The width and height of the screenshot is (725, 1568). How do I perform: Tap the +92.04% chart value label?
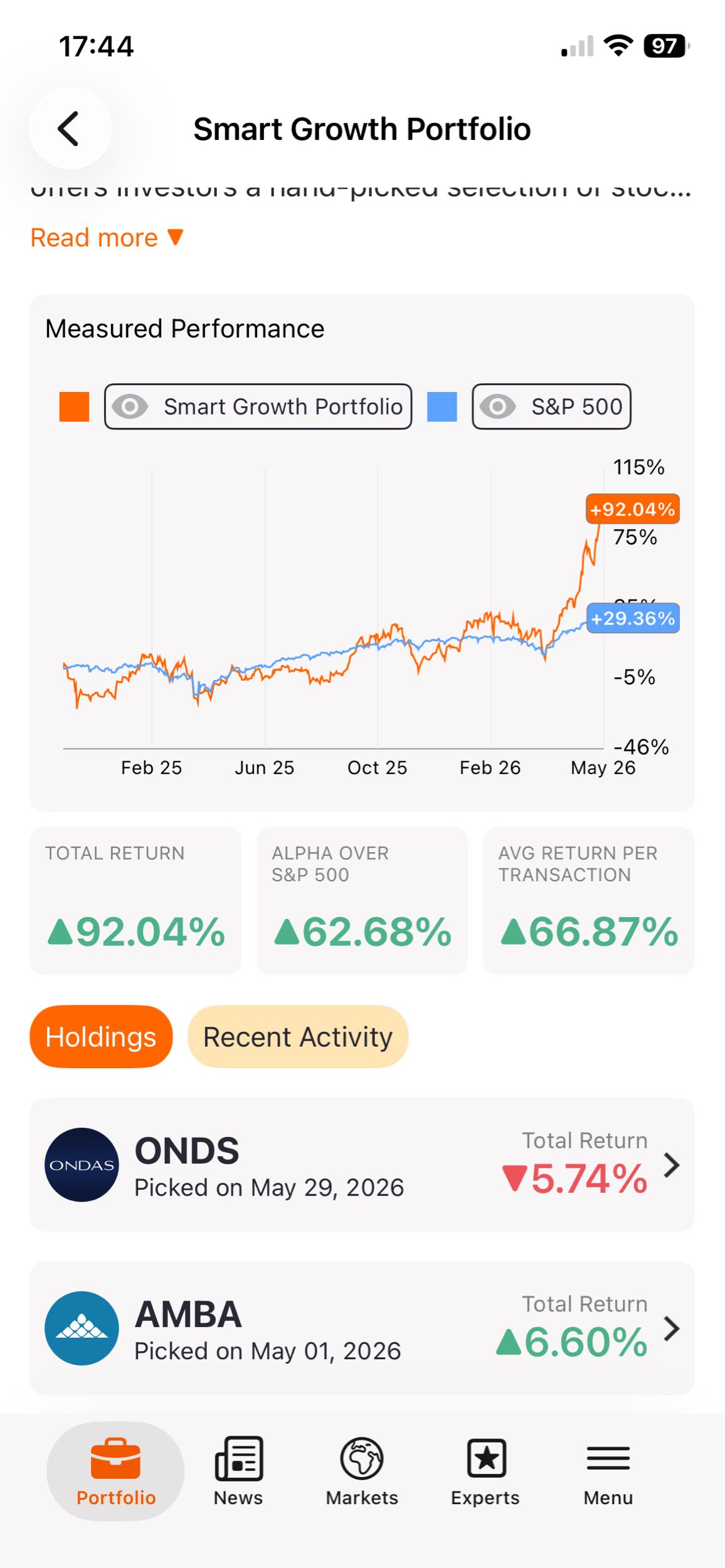(632, 509)
